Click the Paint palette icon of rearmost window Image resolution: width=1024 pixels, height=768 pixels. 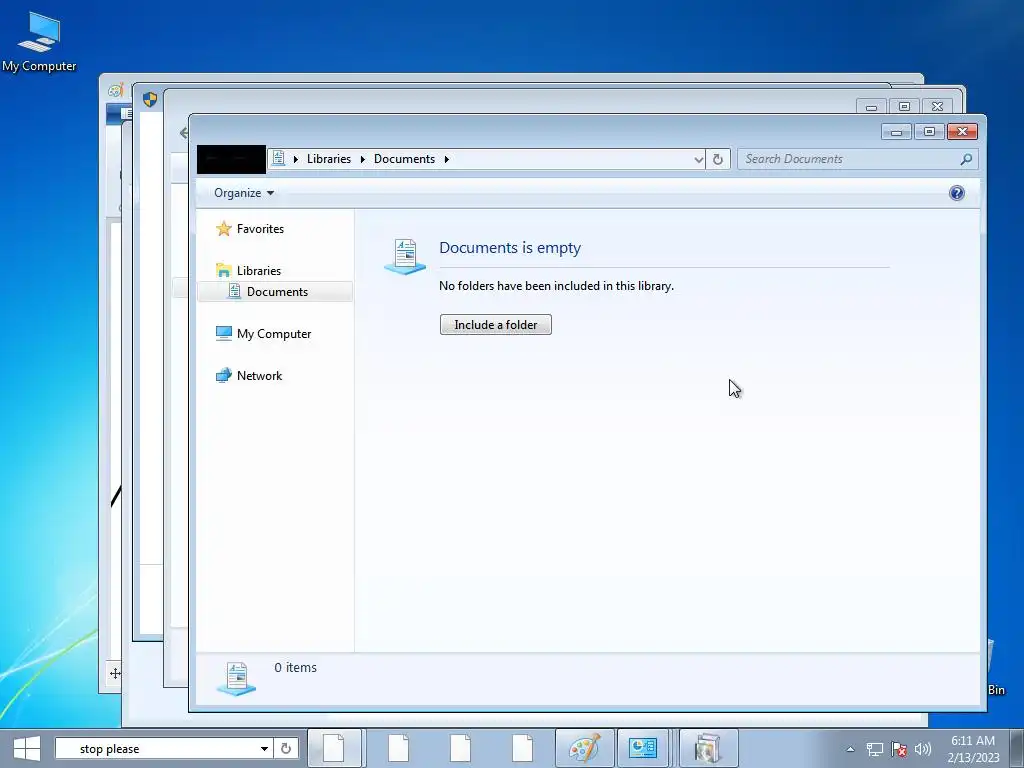point(116,91)
